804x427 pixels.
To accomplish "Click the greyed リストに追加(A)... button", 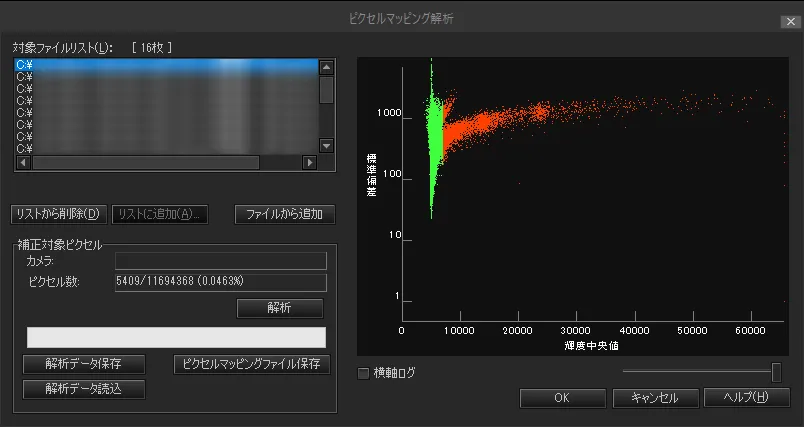I will coord(160,214).
